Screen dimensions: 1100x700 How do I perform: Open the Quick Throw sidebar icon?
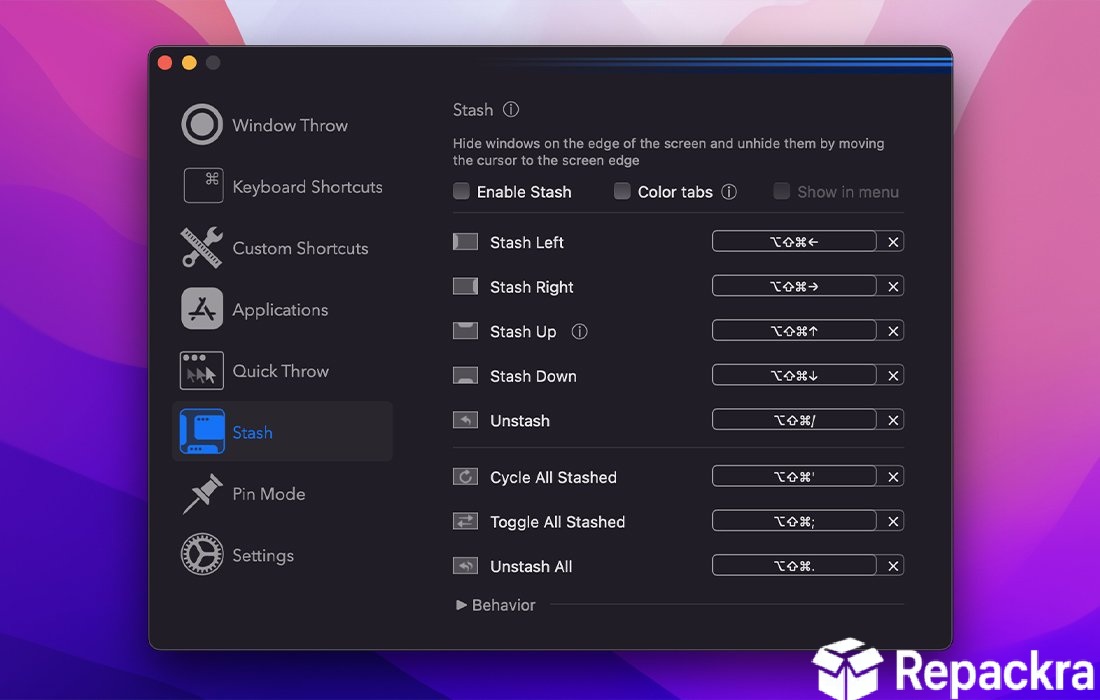202,370
